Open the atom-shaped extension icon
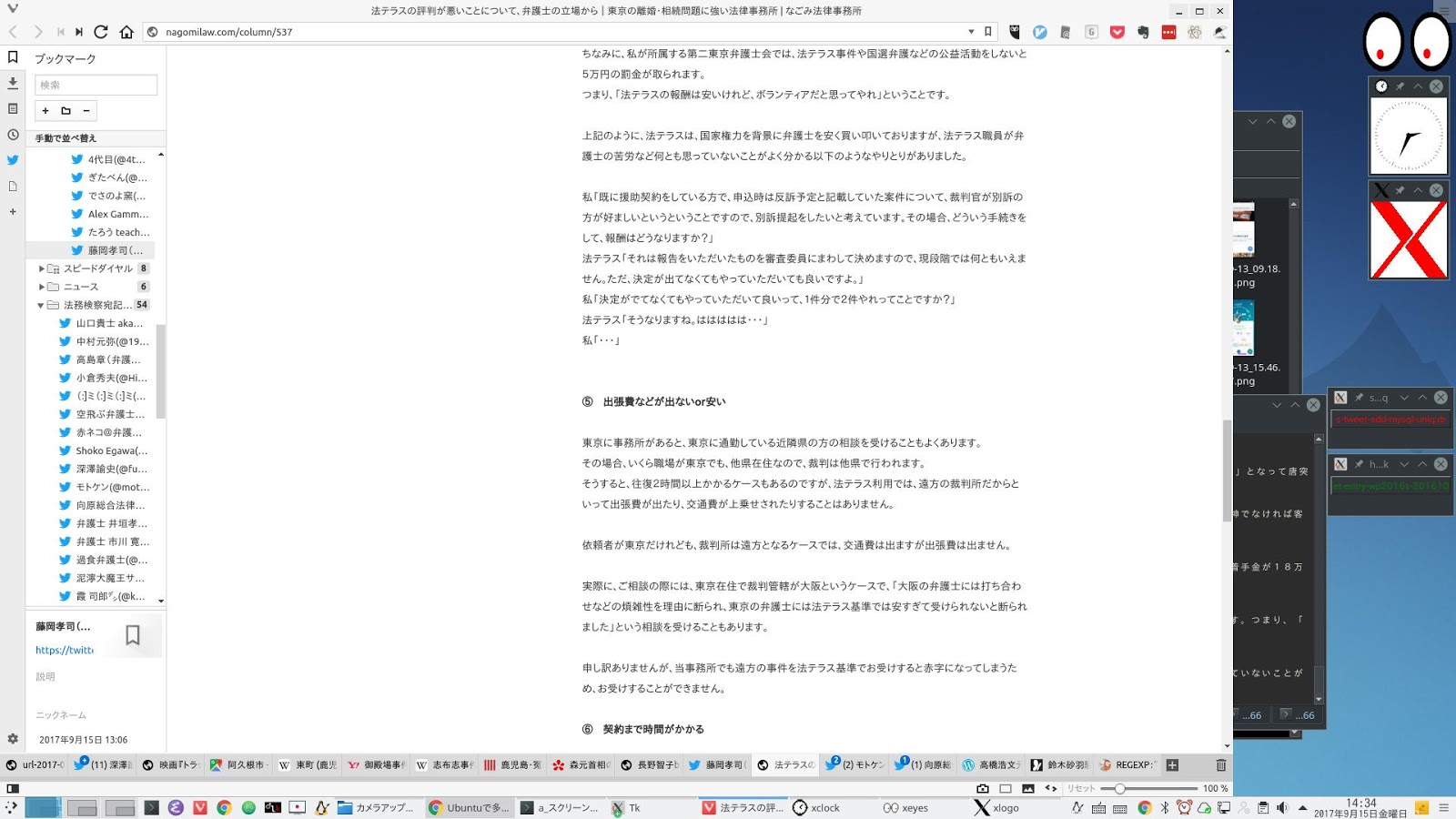Viewport: 1456px width, 819px height. tap(1195, 32)
